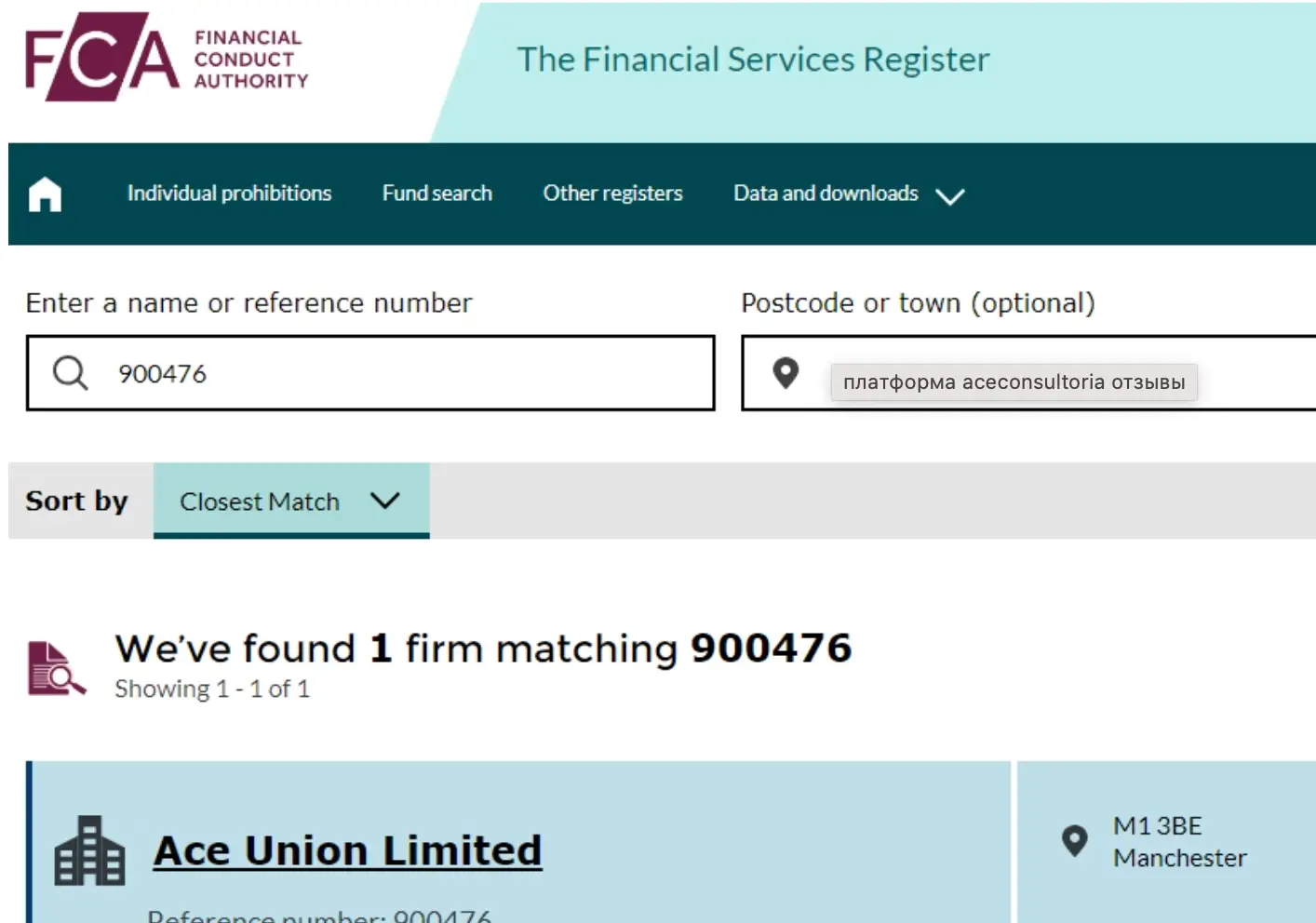
Task: Click the Manchester address pin icon
Action: click(1075, 841)
